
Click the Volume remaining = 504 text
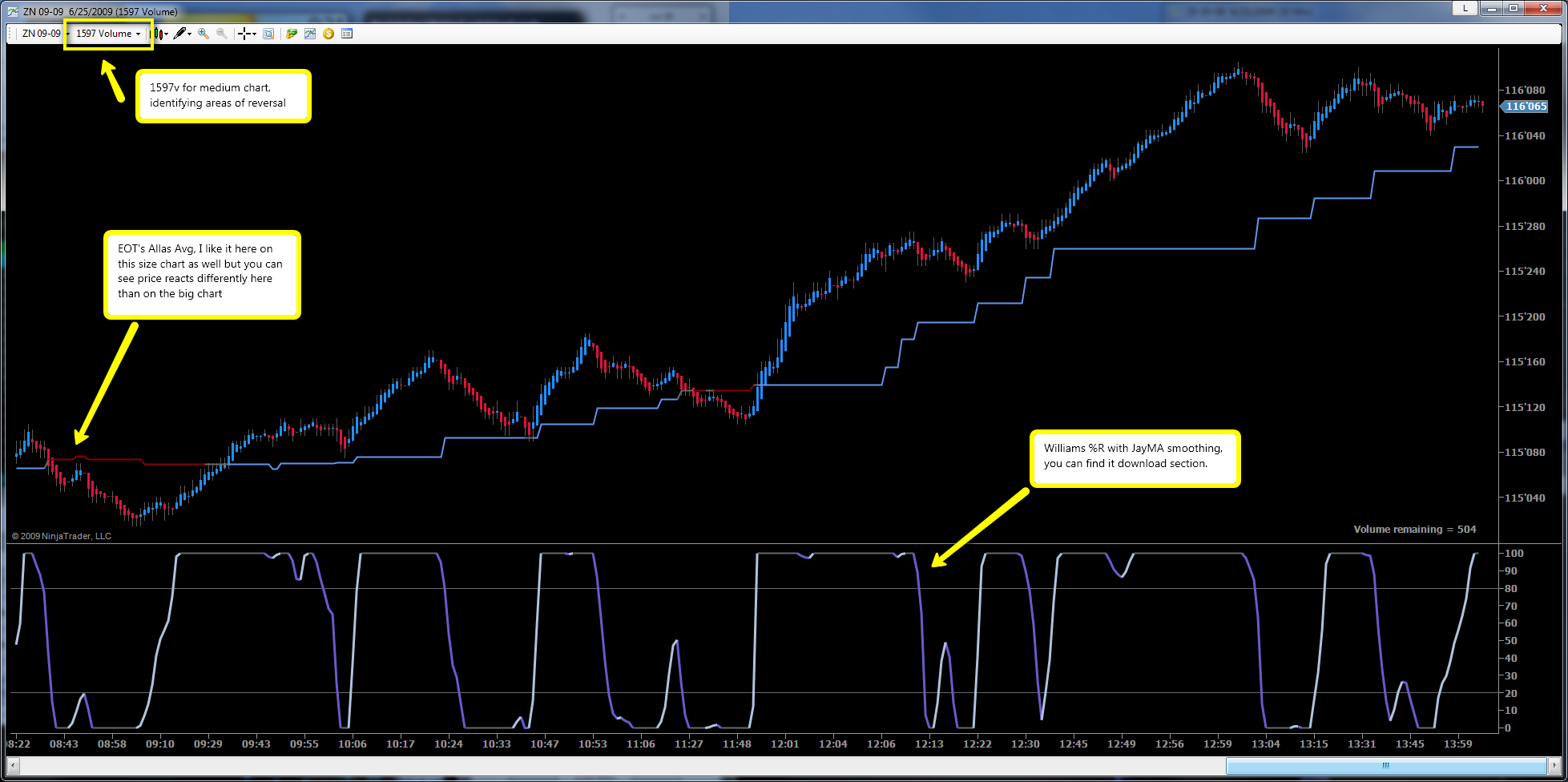tap(1414, 529)
